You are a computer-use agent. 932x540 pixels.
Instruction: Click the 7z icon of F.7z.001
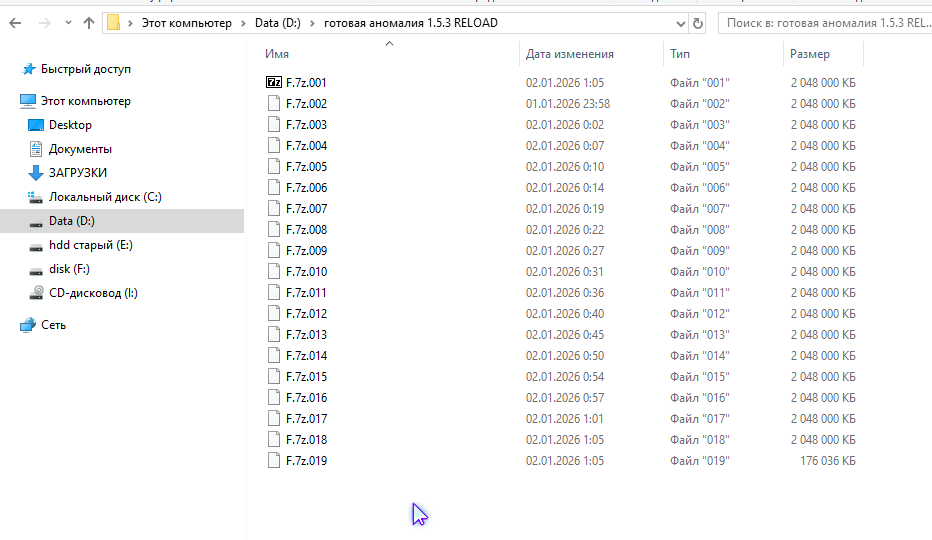(x=273, y=83)
